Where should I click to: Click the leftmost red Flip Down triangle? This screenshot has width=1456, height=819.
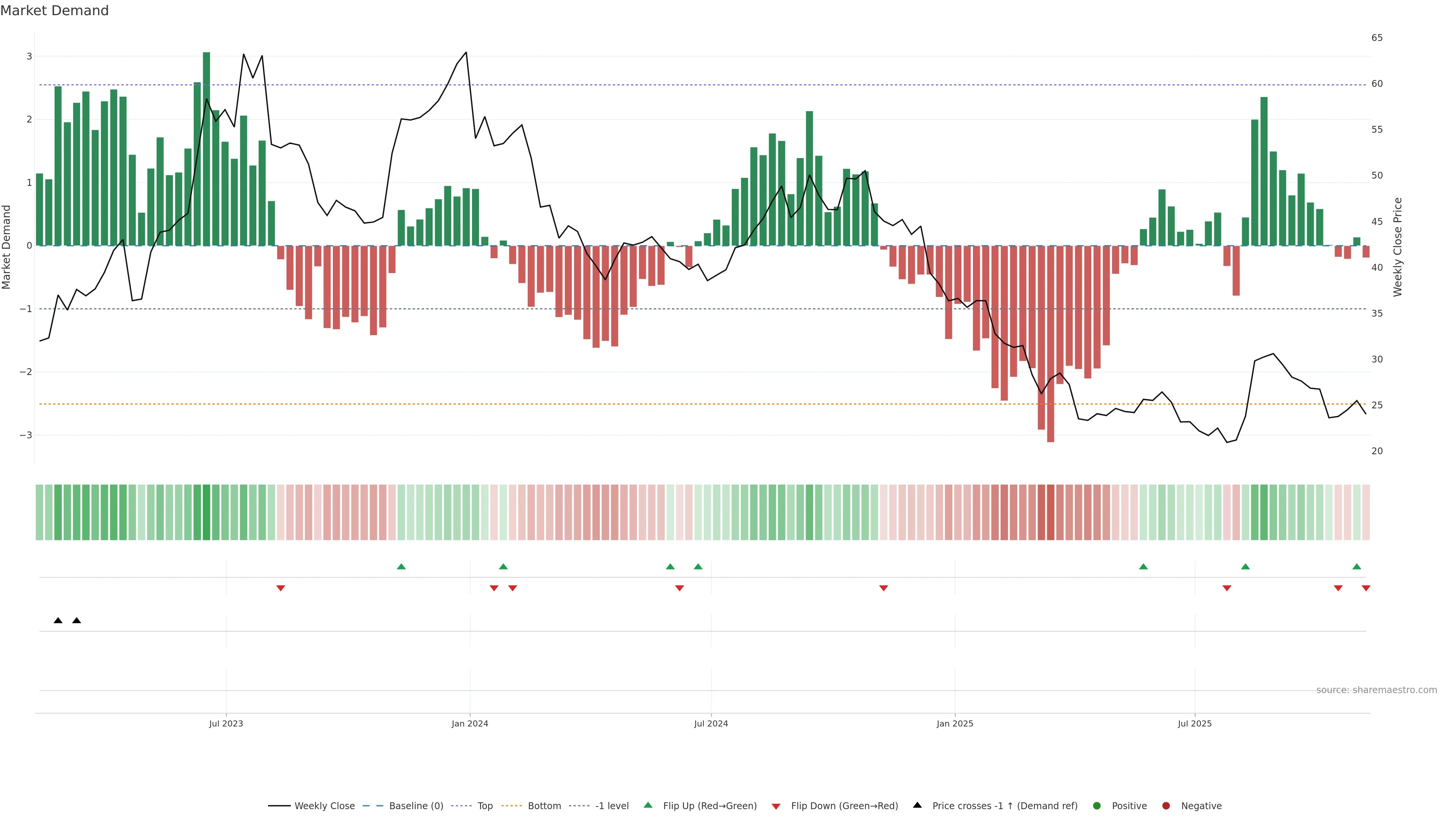pyautogui.click(x=280, y=588)
